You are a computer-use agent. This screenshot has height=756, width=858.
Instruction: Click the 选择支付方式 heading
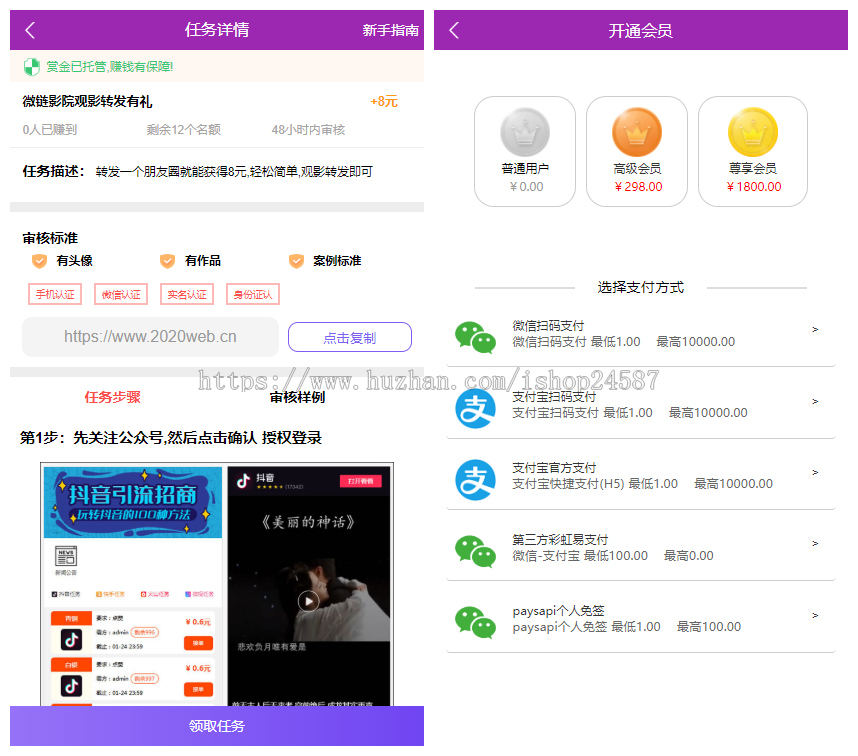pyautogui.click(x=641, y=287)
